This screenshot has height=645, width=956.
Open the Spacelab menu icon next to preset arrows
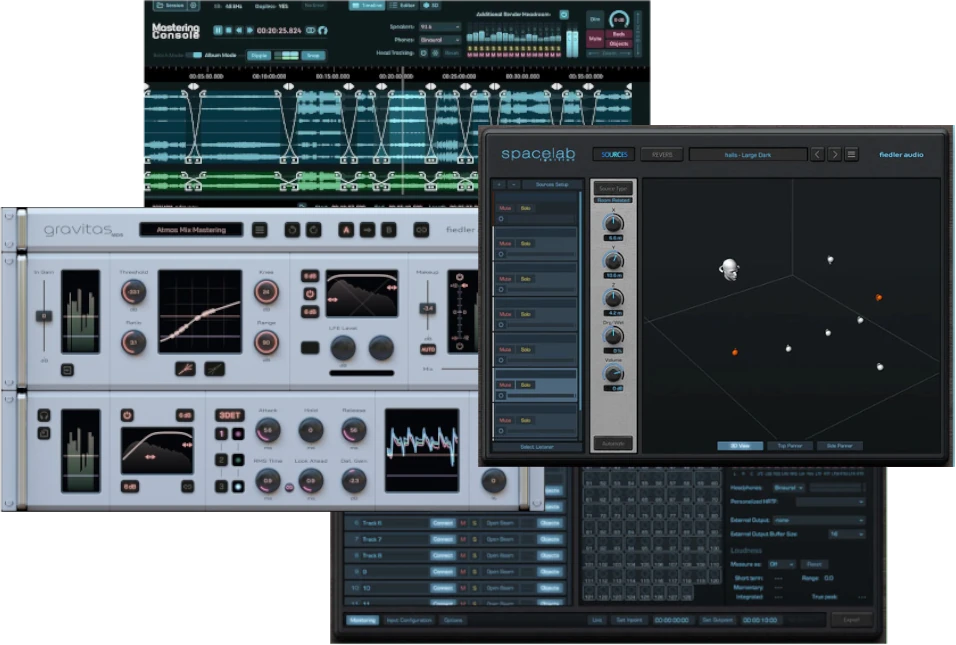[850, 153]
